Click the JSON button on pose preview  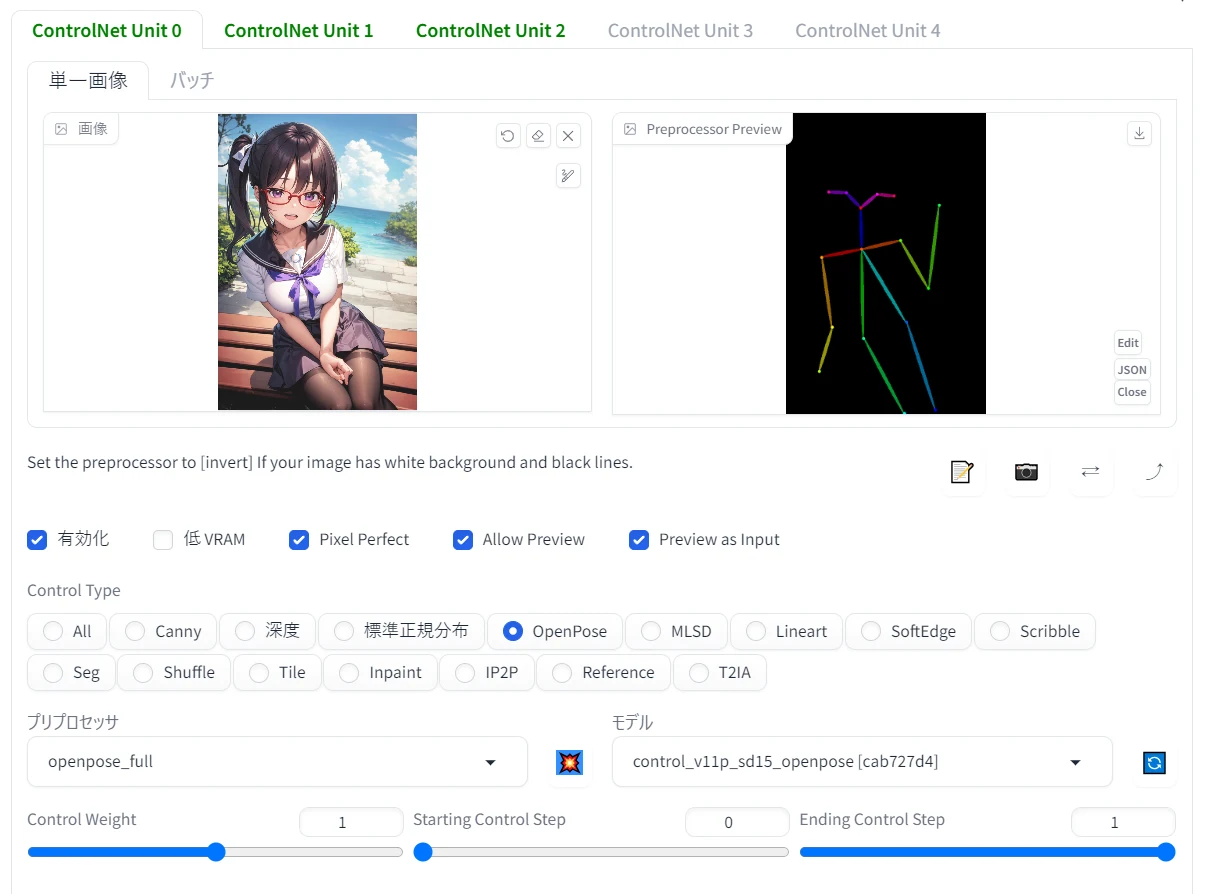(x=1132, y=369)
